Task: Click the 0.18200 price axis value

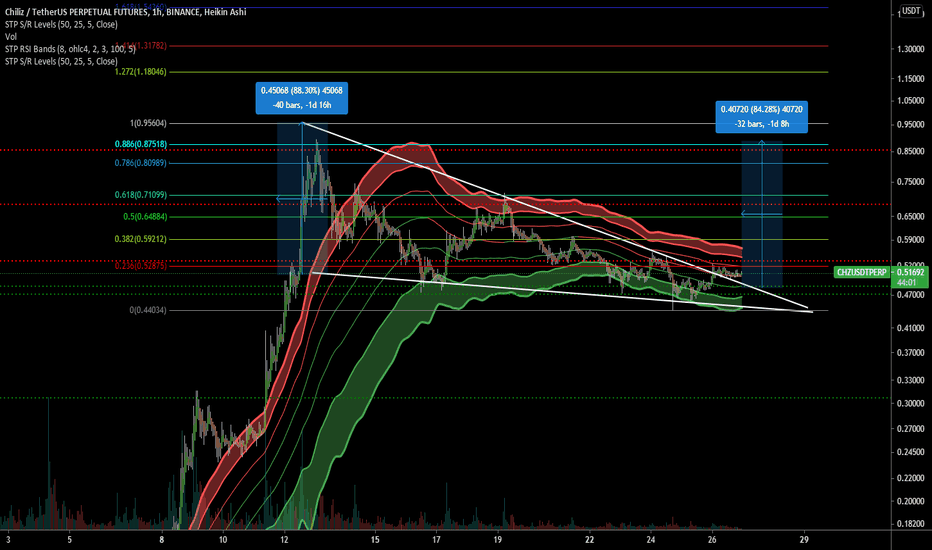Action: [x=911, y=524]
